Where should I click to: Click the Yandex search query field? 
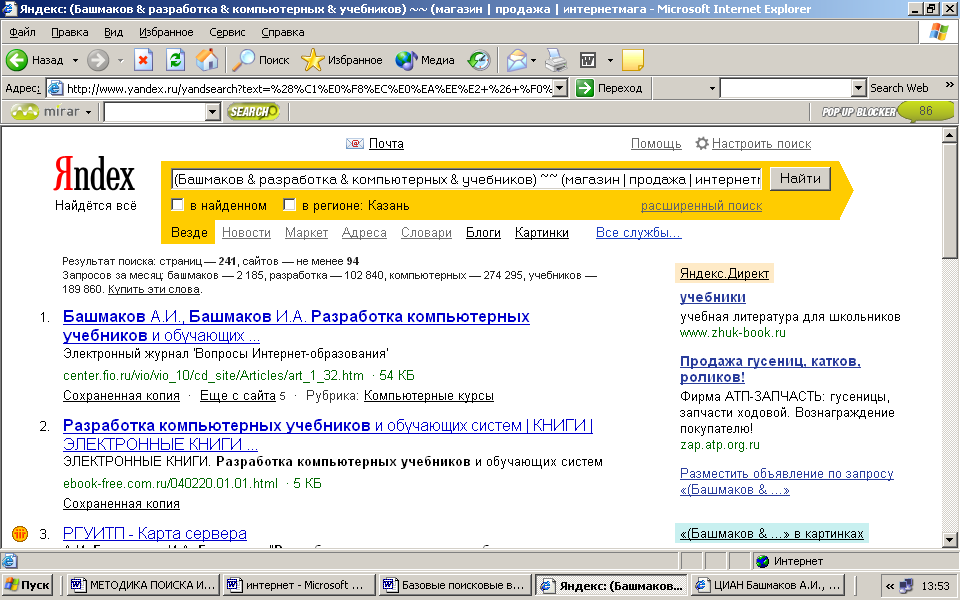tap(467, 179)
